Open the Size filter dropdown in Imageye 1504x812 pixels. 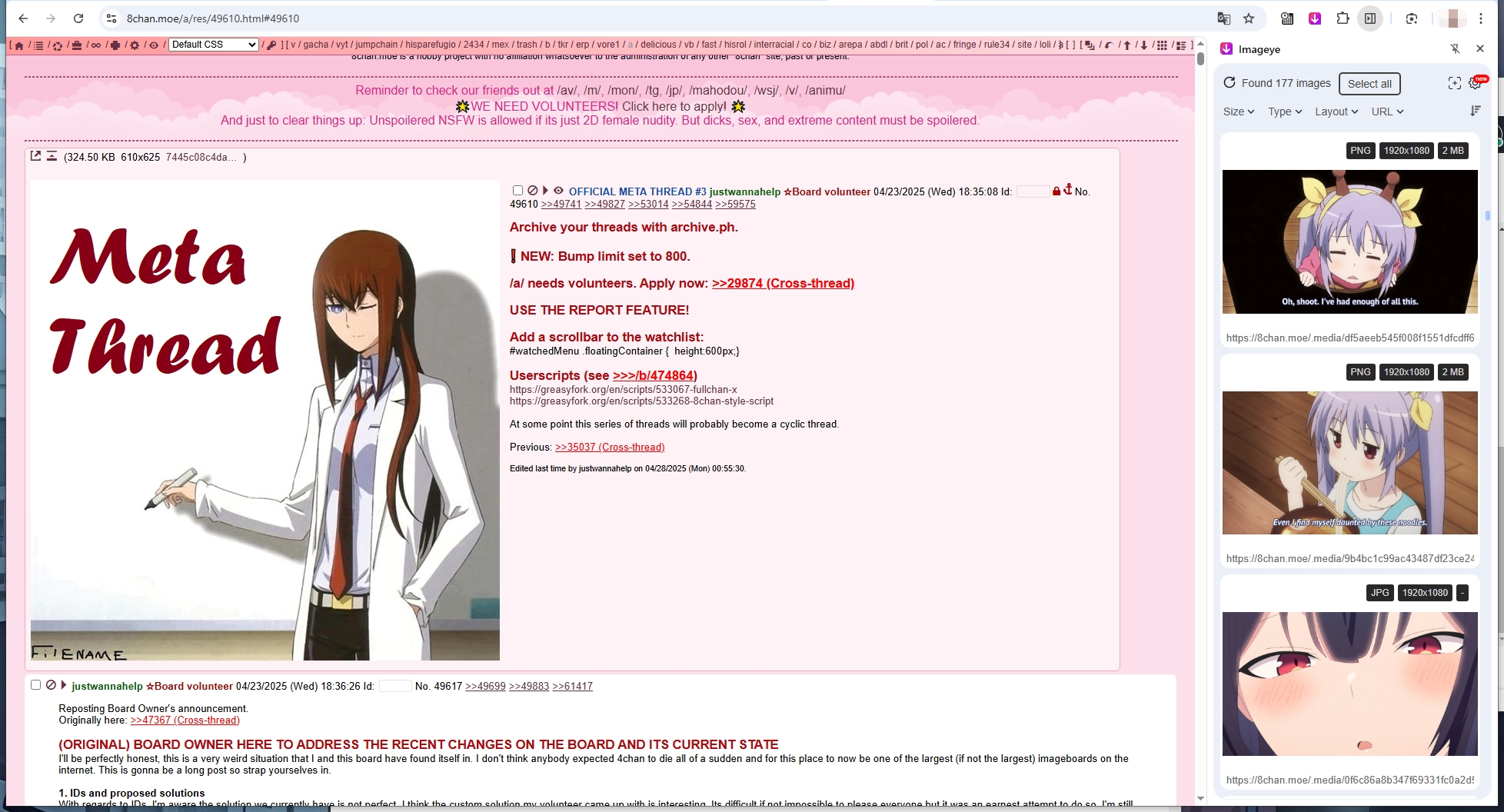click(1239, 111)
